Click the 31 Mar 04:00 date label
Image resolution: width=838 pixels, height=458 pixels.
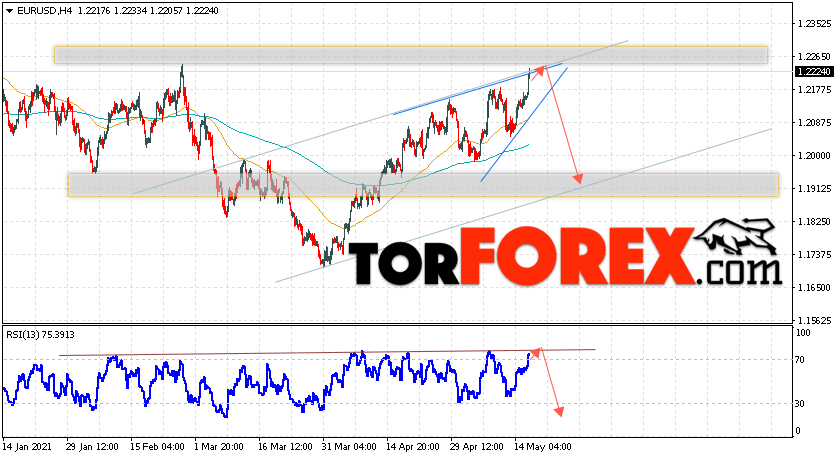[348, 446]
